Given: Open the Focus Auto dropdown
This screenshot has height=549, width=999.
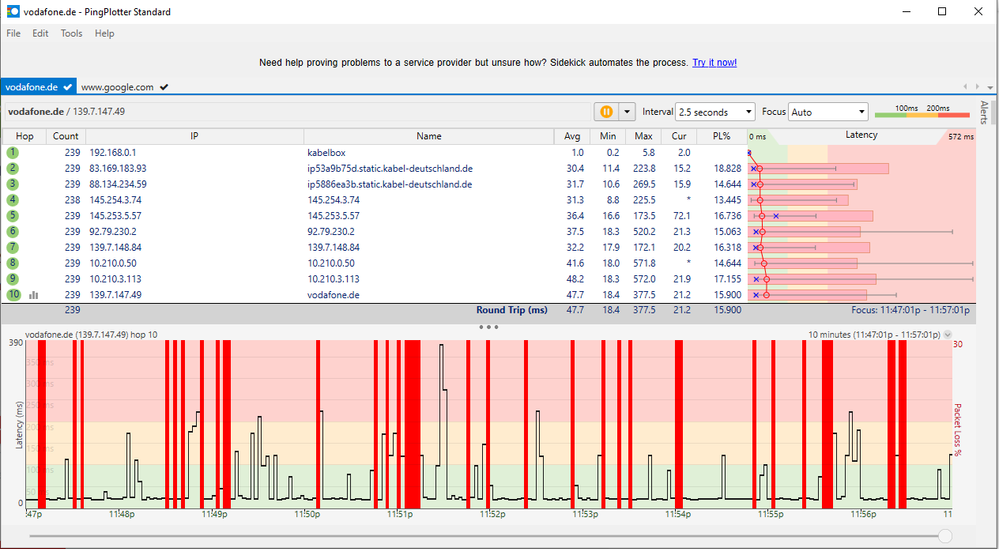Looking at the screenshot, I should coord(828,112).
